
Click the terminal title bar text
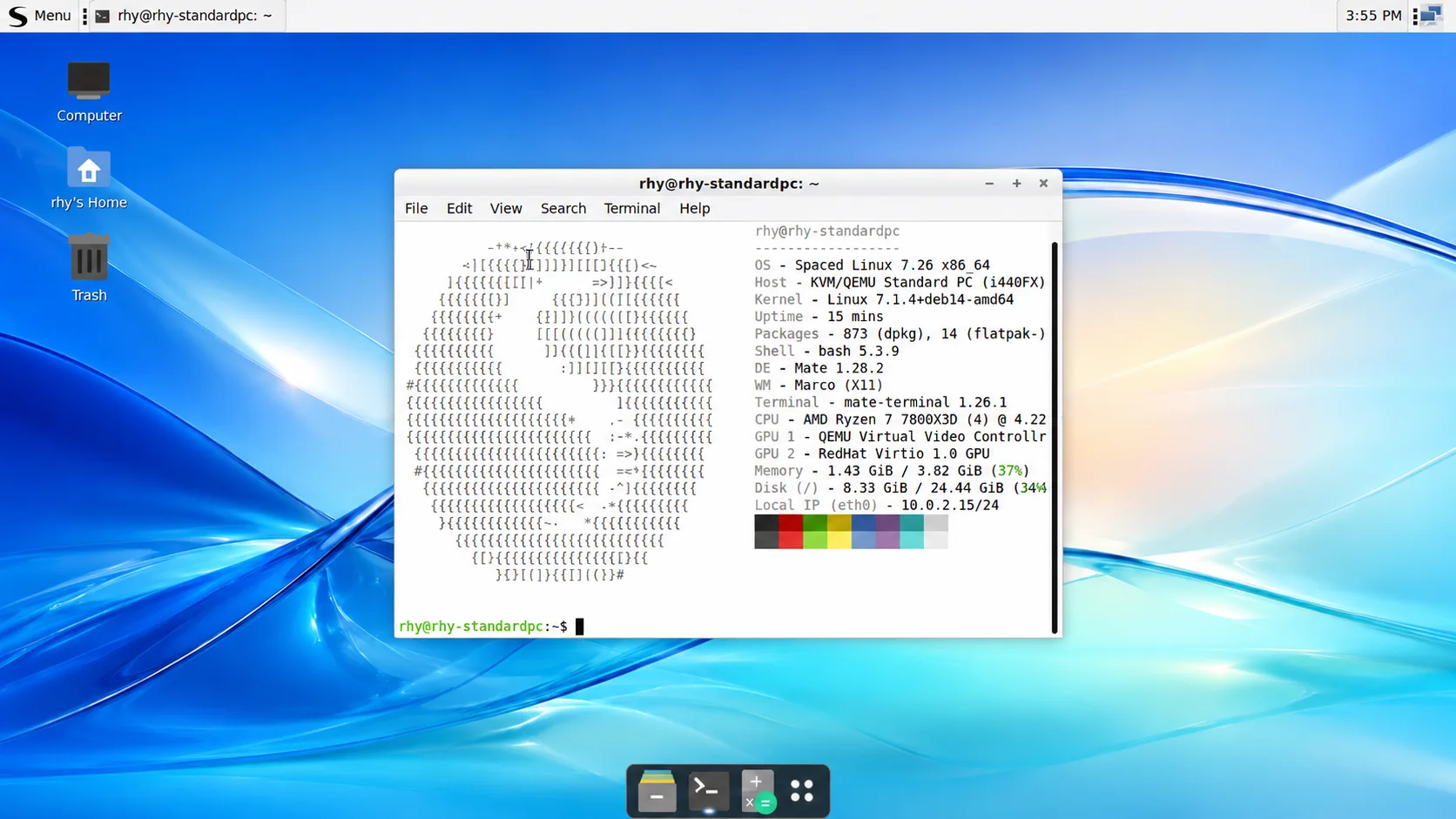pos(729,184)
